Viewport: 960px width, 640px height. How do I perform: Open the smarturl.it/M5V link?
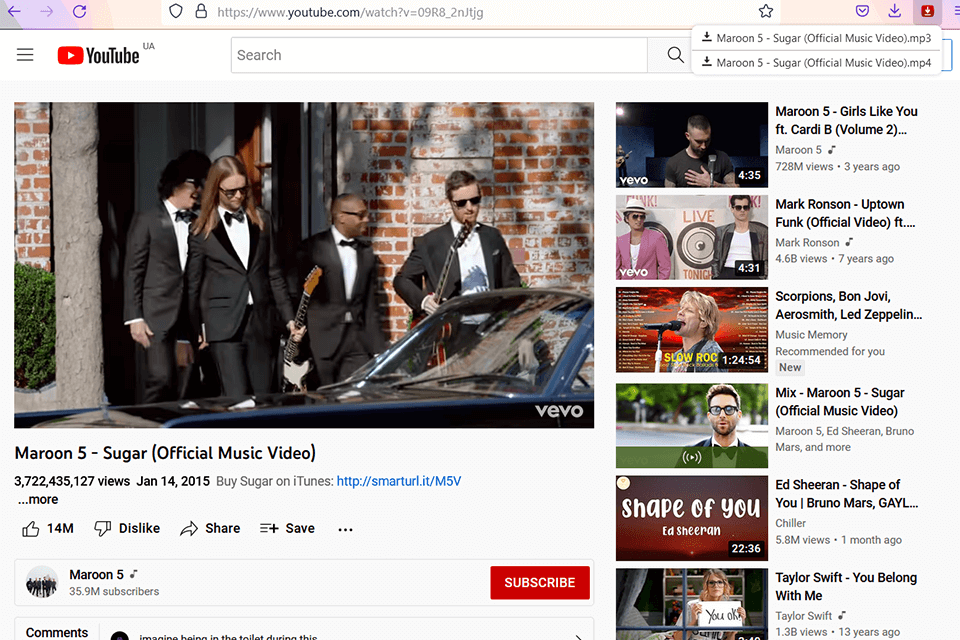(399, 481)
